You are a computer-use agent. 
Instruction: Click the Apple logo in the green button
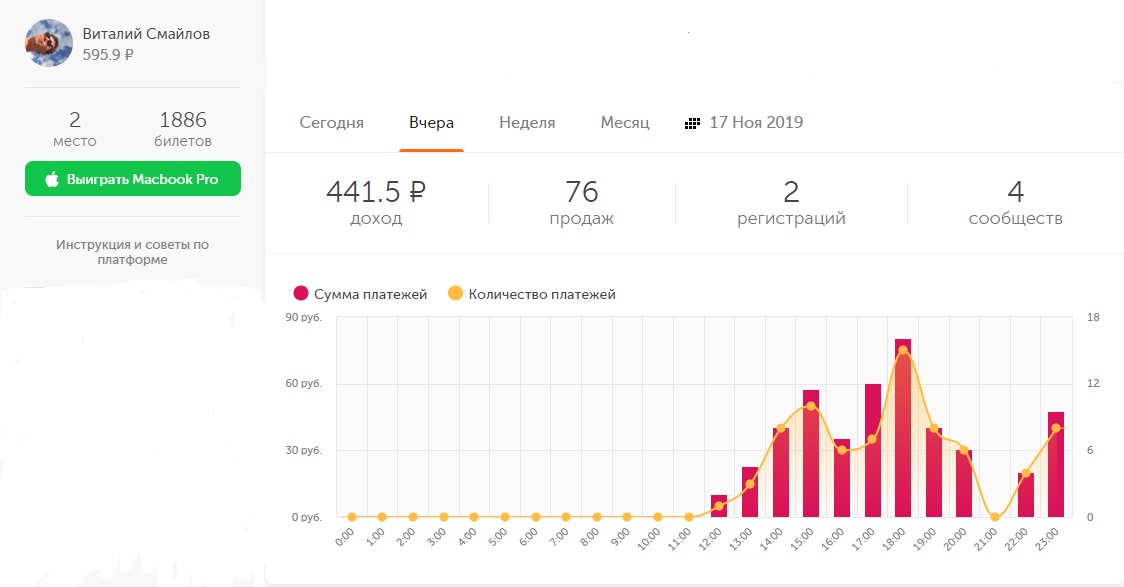coord(52,179)
